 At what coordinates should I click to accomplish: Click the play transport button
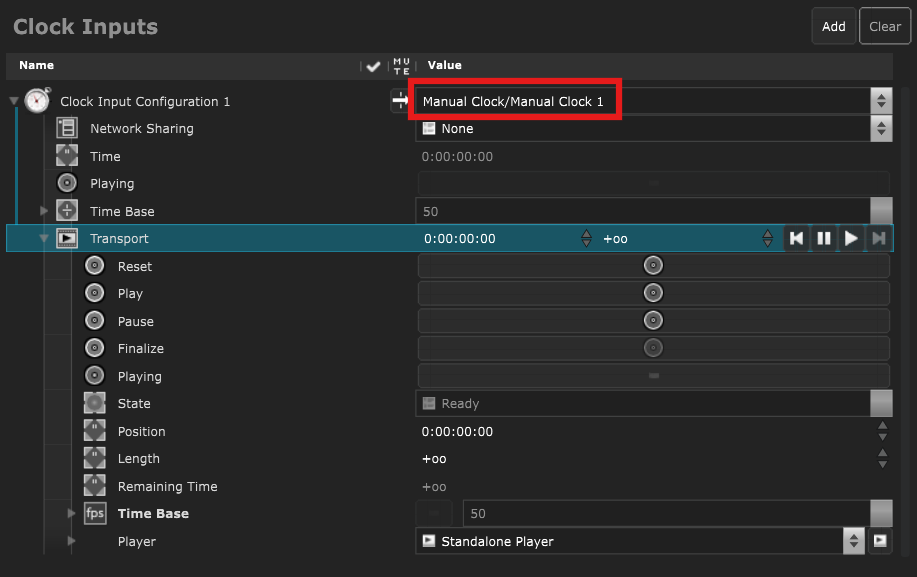pos(852,238)
